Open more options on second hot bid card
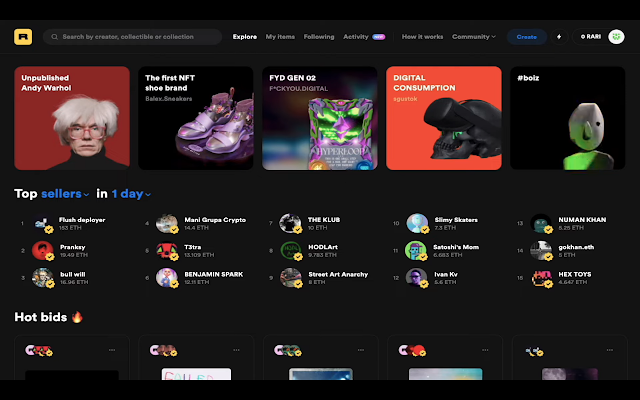The height and width of the screenshot is (400, 640). click(236, 350)
